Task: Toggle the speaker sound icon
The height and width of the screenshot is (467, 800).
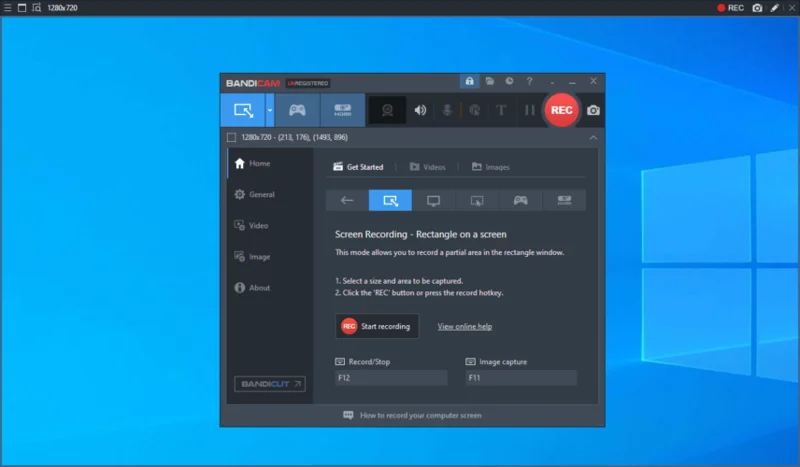Action: (x=420, y=110)
